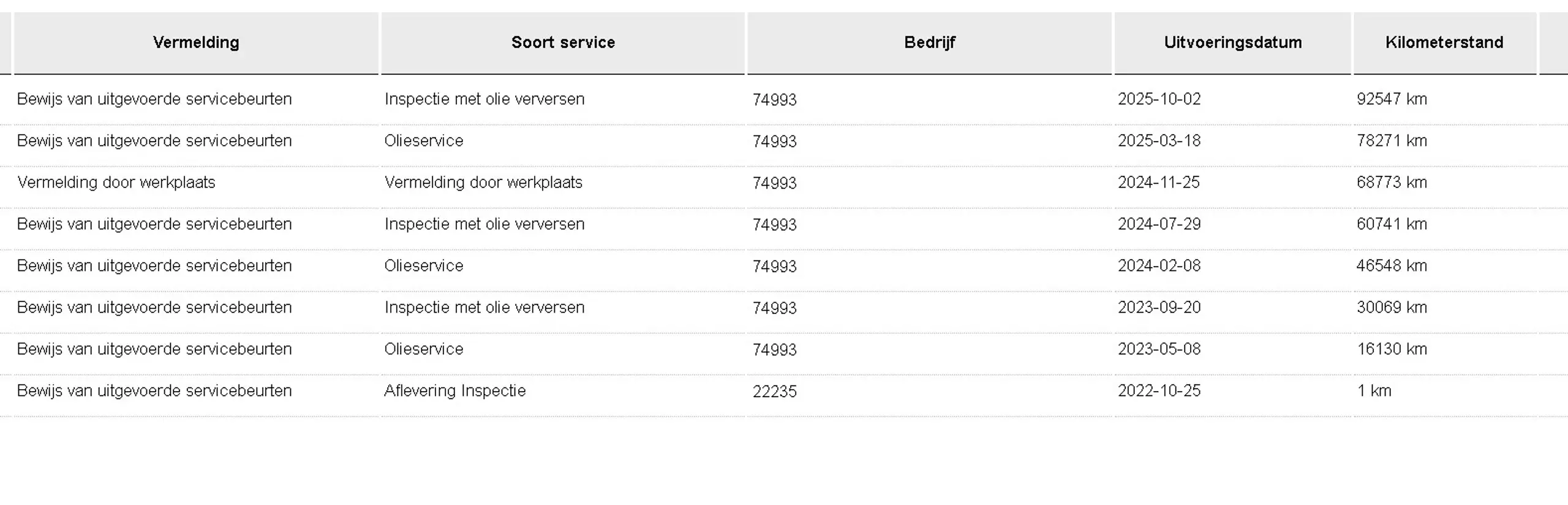Select the Olieservice entry dated 2025-03-18
Screen dimensions: 1568x505
pos(424,141)
